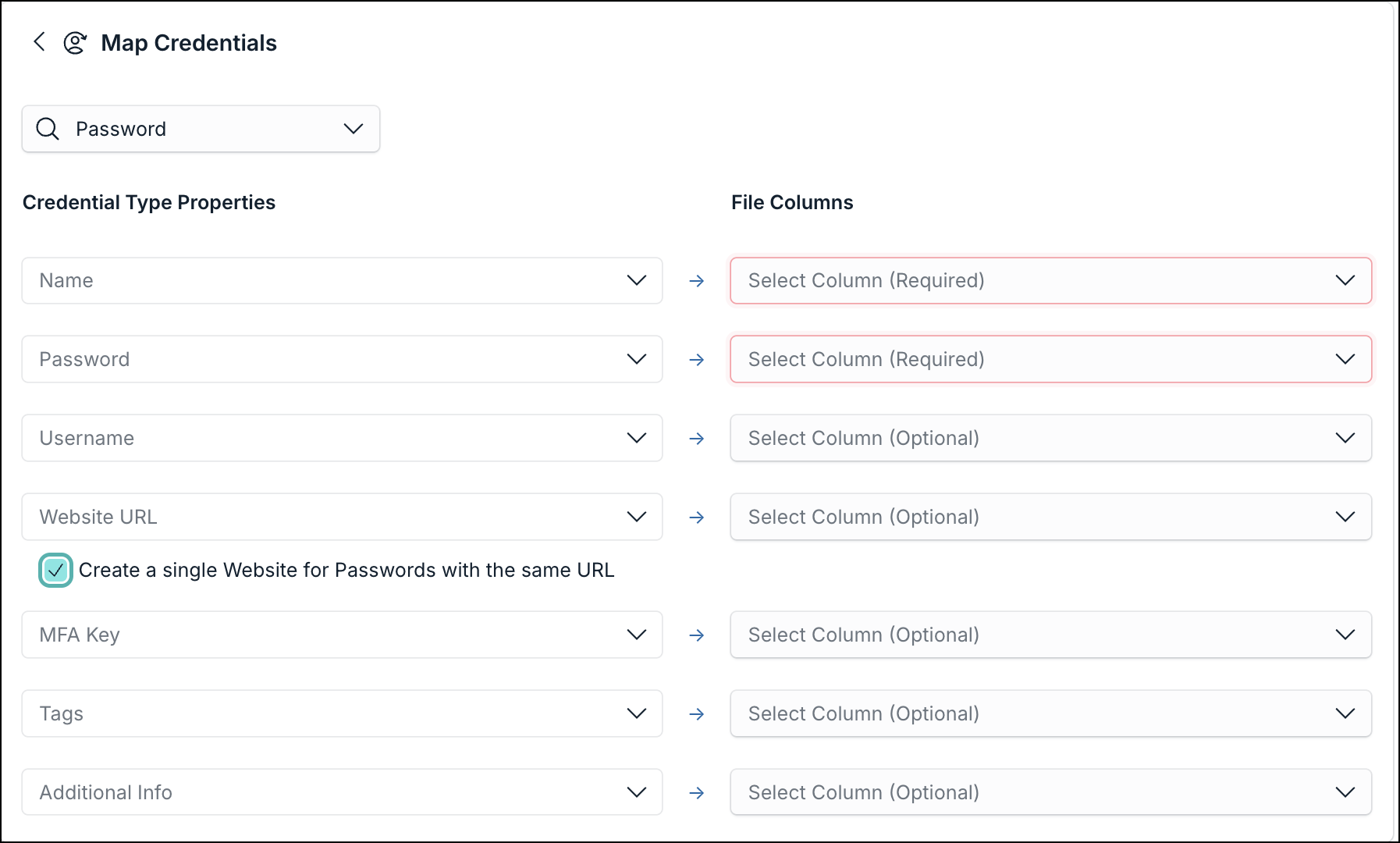The width and height of the screenshot is (1400, 843).
Task: Click the mapping arrow beside Password property
Action: [x=697, y=360]
